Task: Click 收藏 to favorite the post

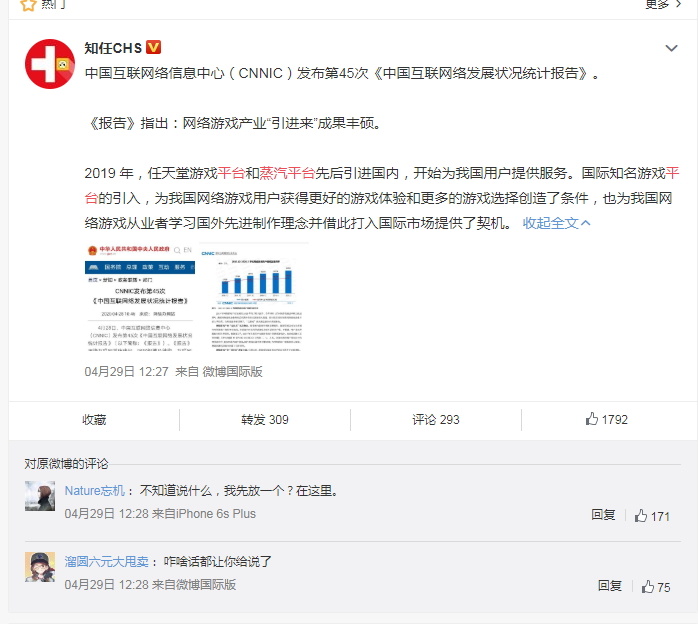Action: point(94,420)
